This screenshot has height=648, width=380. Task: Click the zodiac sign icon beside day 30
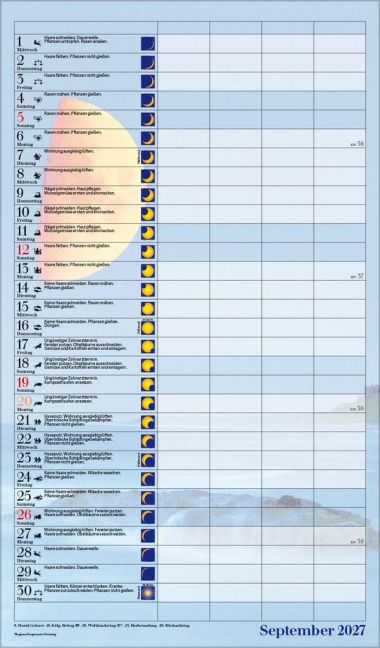[38, 592]
